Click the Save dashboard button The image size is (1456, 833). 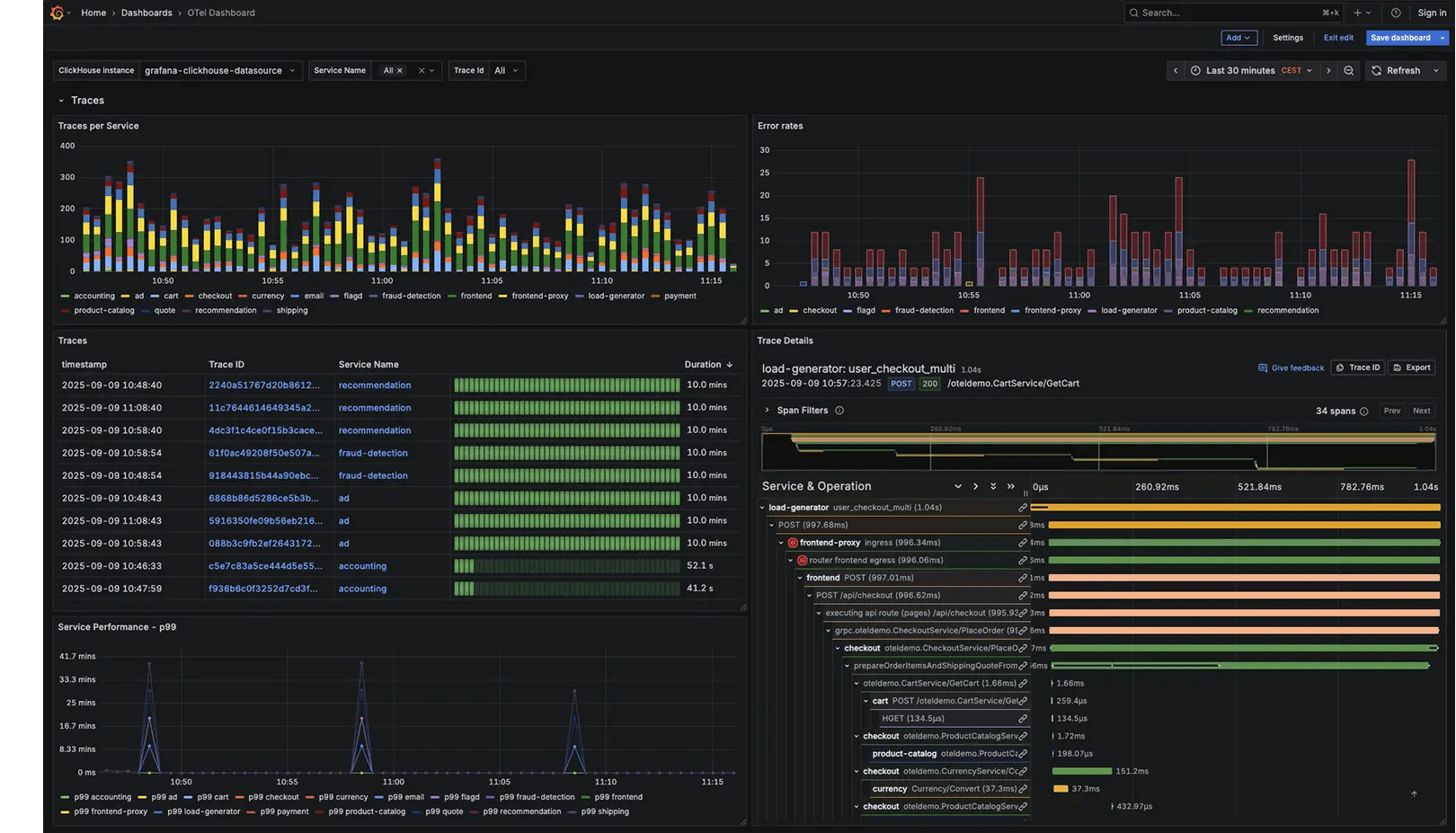point(1398,38)
